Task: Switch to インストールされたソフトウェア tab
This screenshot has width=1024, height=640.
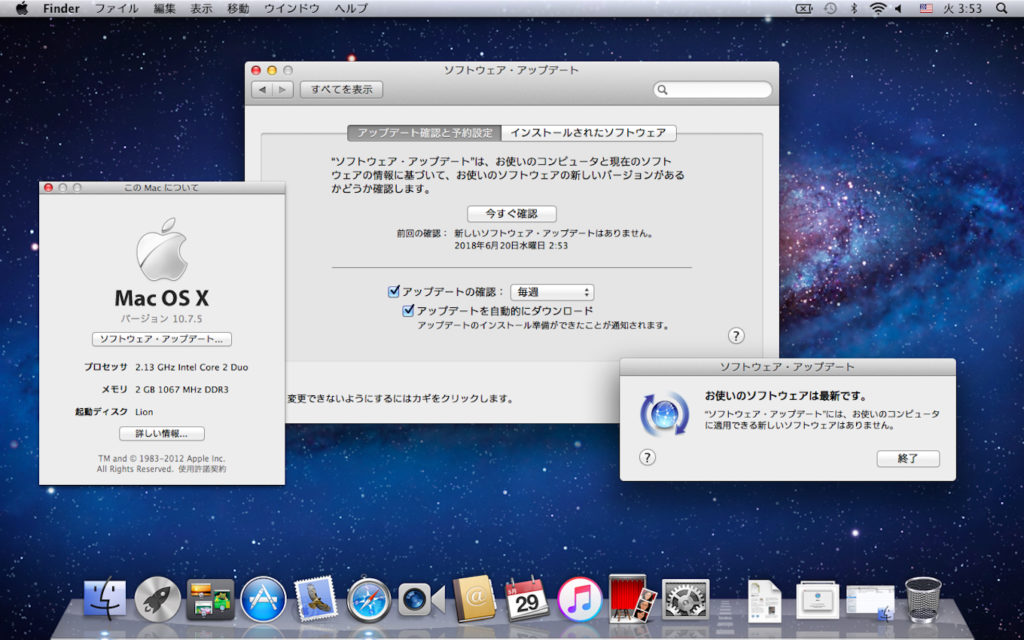Action: pos(588,133)
